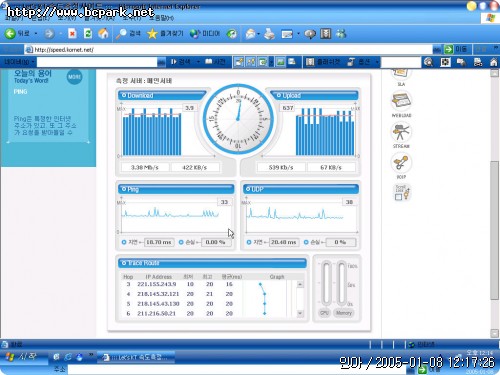
Task: Select the KT speed test taskbar window button
Action: [x=136, y=357]
